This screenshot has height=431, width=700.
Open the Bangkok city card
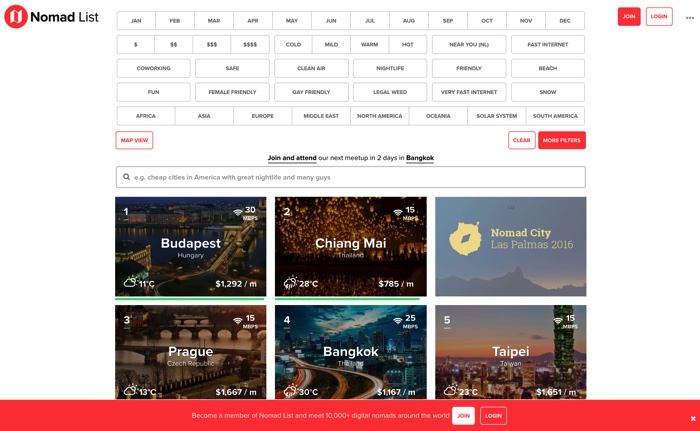pyautogui.click(x=350, y=352)
